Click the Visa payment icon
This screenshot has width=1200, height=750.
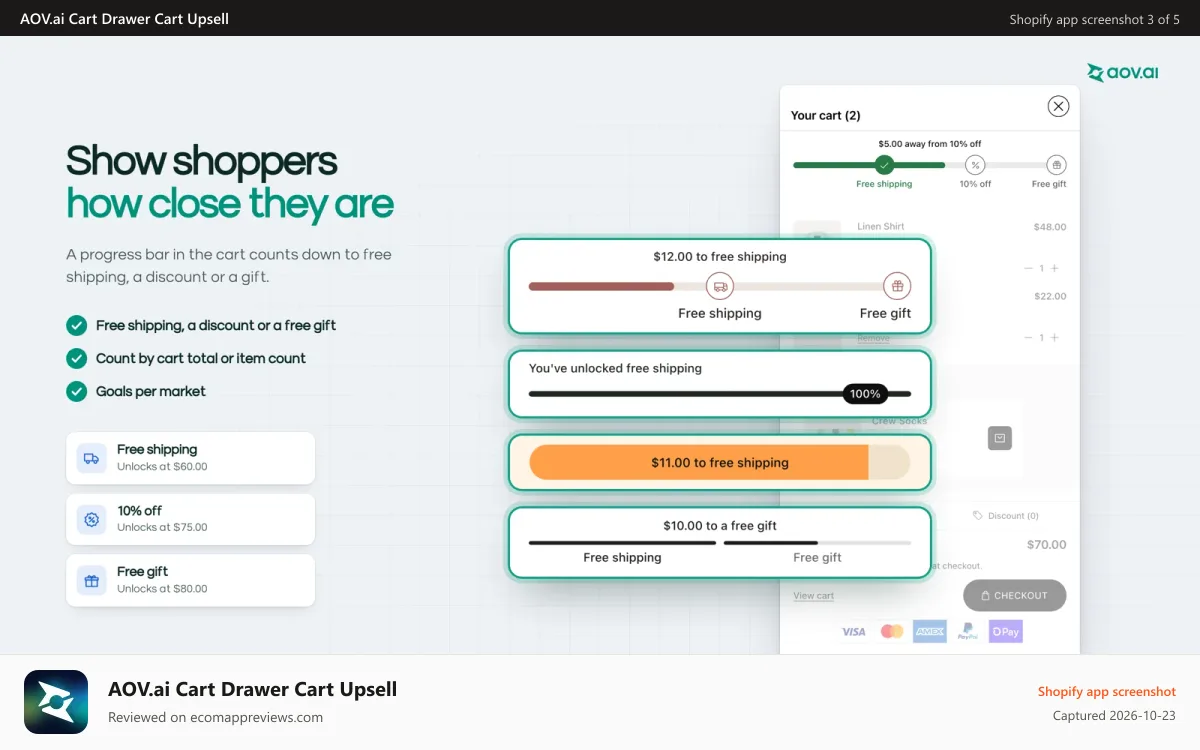(x=853, y=631)
